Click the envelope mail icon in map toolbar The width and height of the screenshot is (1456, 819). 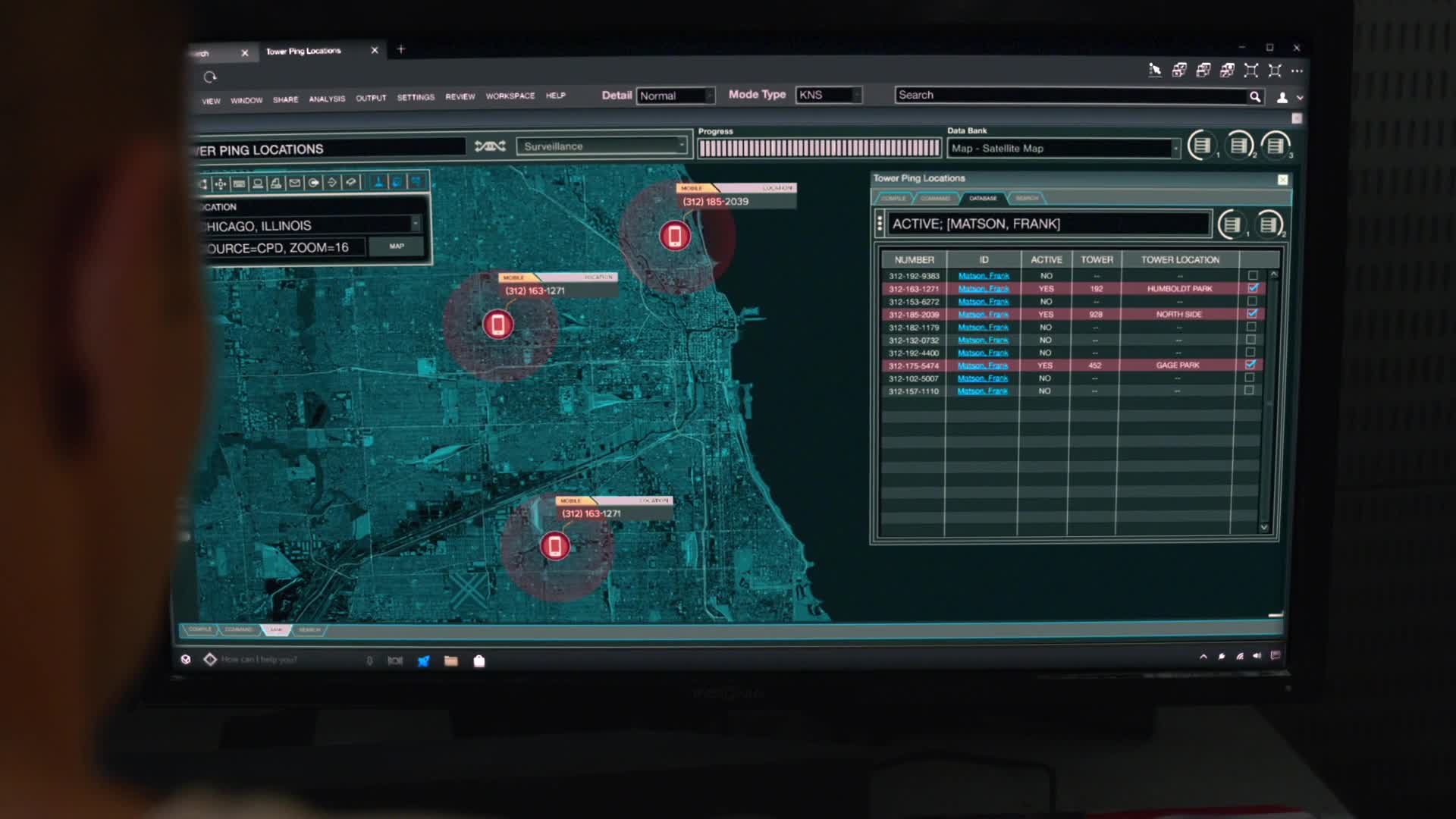click(295, 183)
